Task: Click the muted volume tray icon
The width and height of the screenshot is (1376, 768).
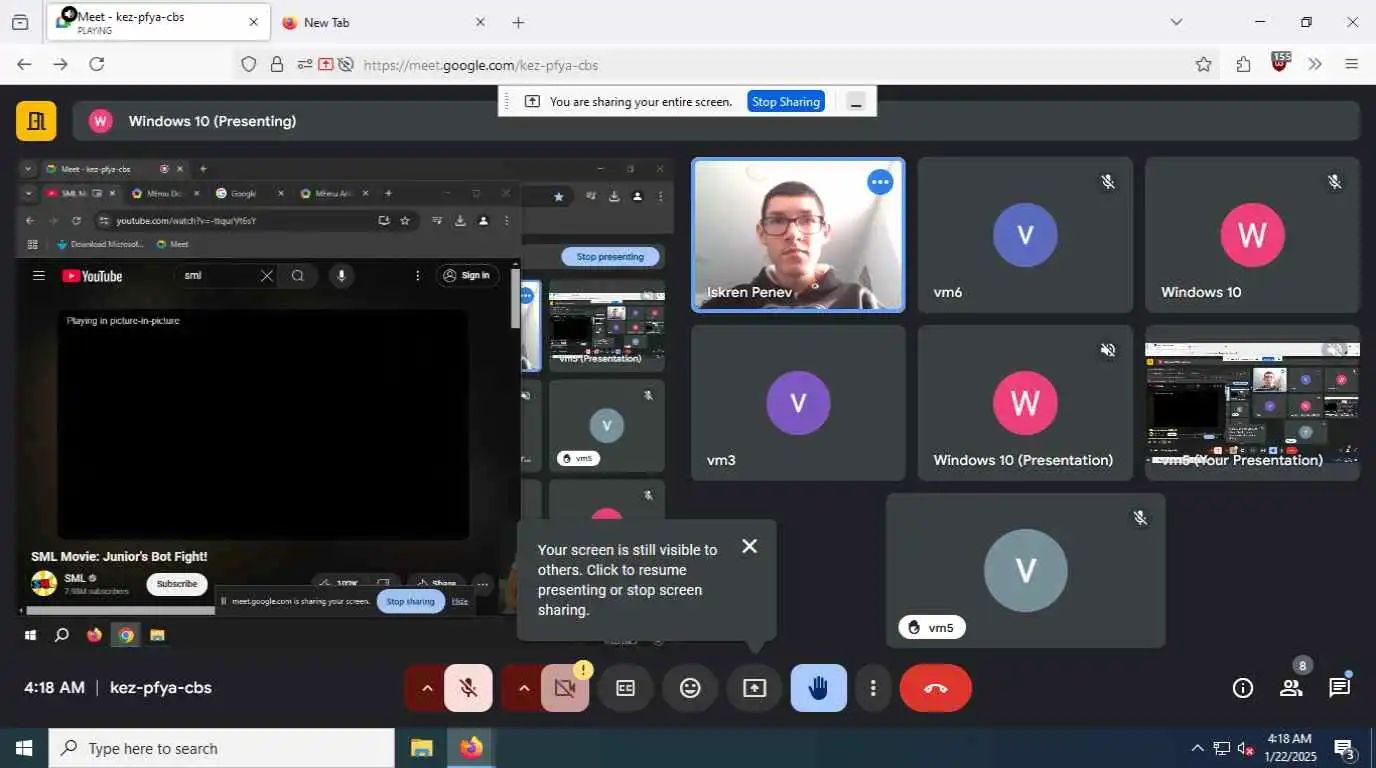Action: (1246, 748)
